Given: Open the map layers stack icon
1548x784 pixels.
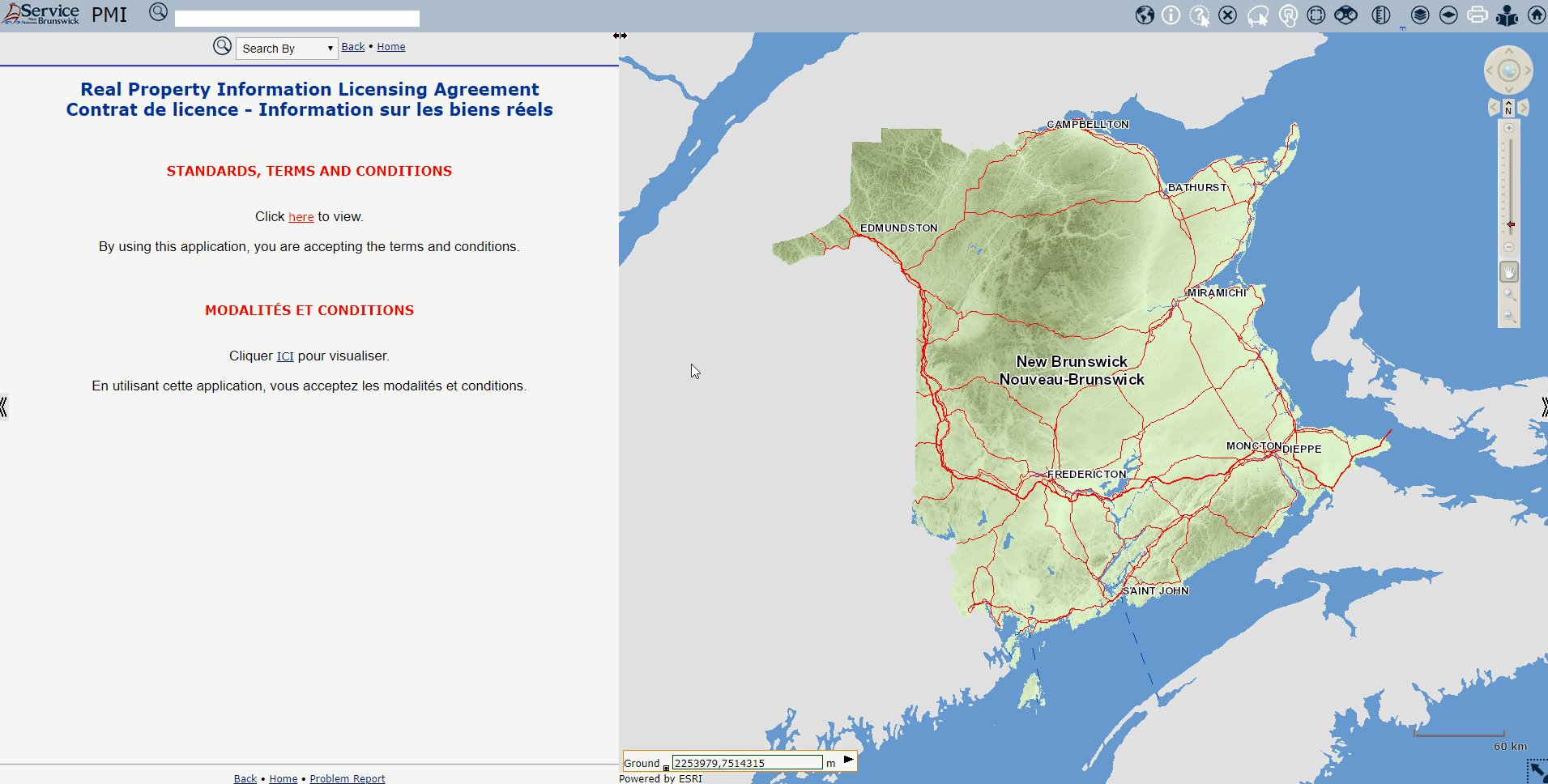Looking at the screenshot, I should coord(1420,15).
